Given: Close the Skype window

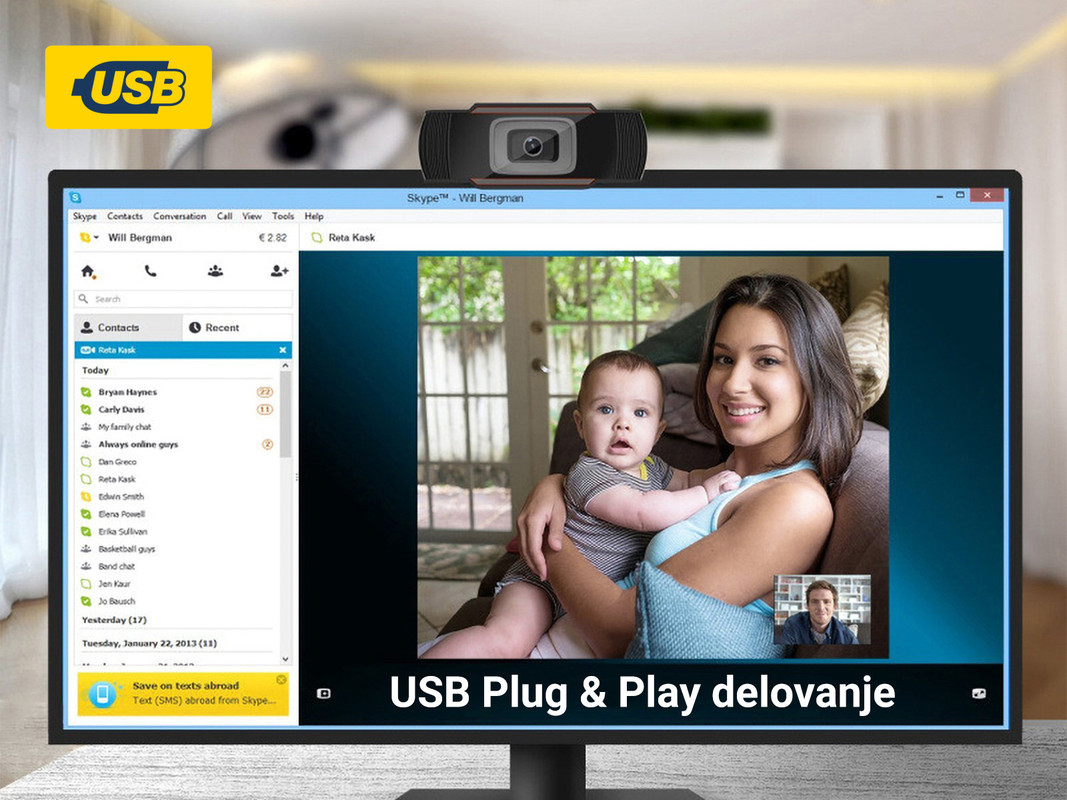Looking at the screenshot, I should click(x=987, y=195).
